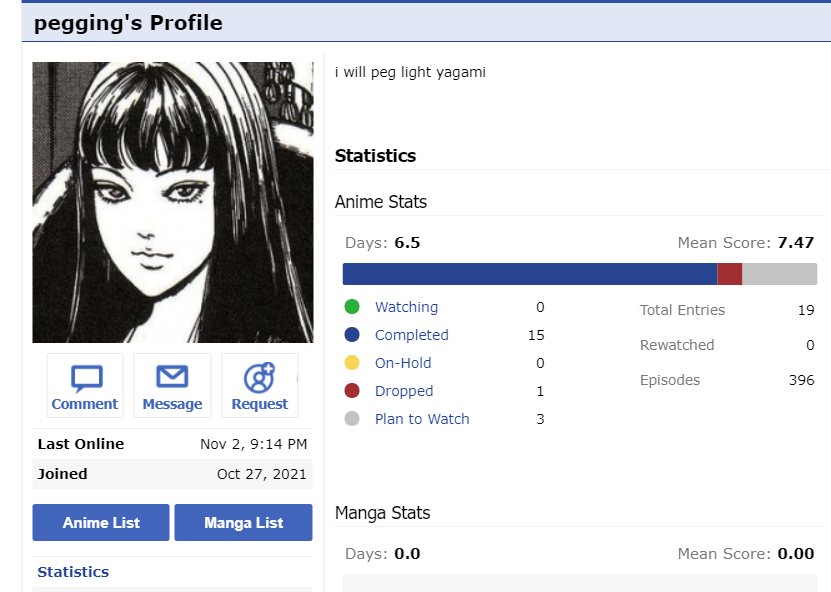Click the gray Plan to Watch dot

point(352,419)
